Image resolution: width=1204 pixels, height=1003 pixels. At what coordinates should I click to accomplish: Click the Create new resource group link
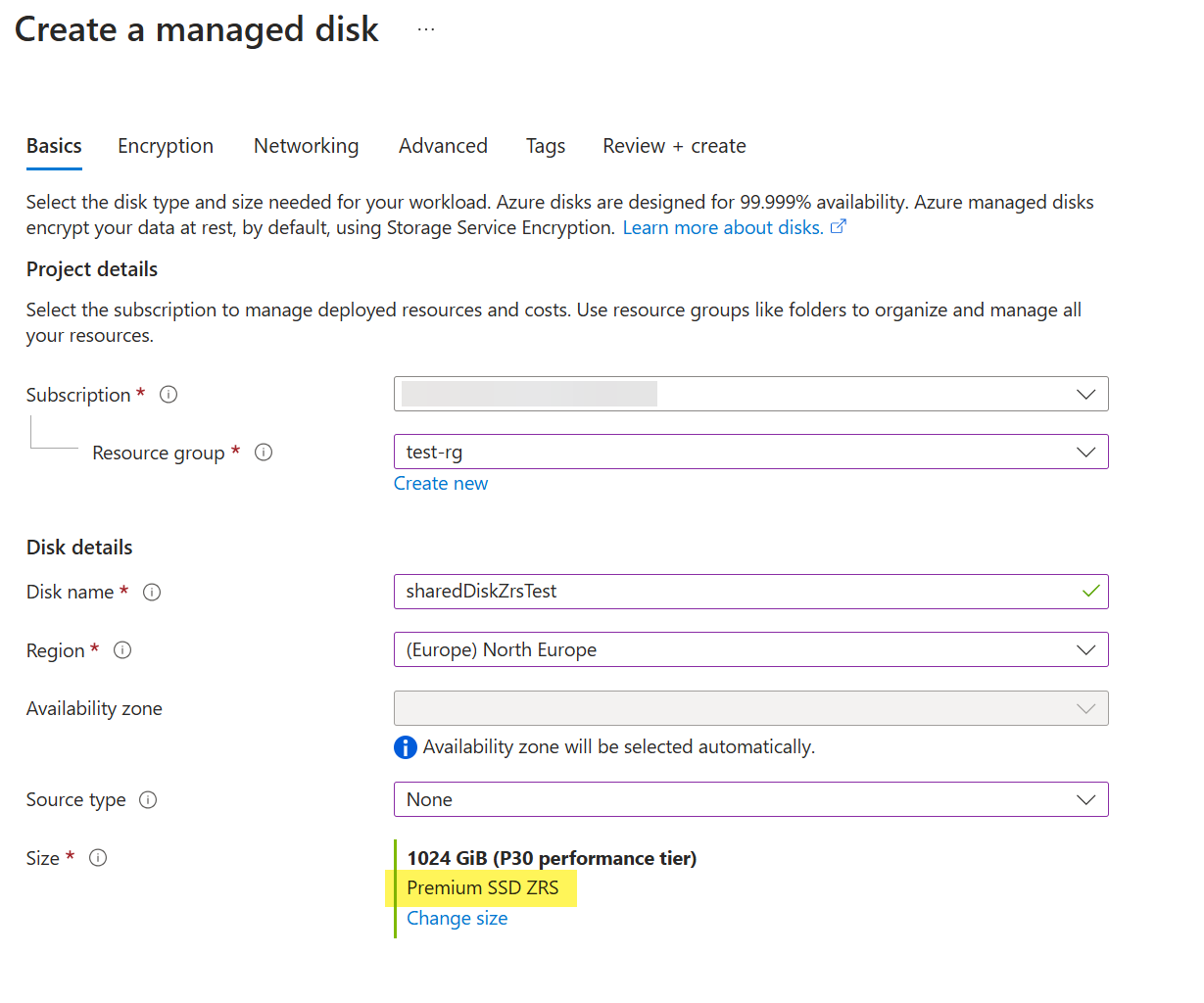pos(441,484)
